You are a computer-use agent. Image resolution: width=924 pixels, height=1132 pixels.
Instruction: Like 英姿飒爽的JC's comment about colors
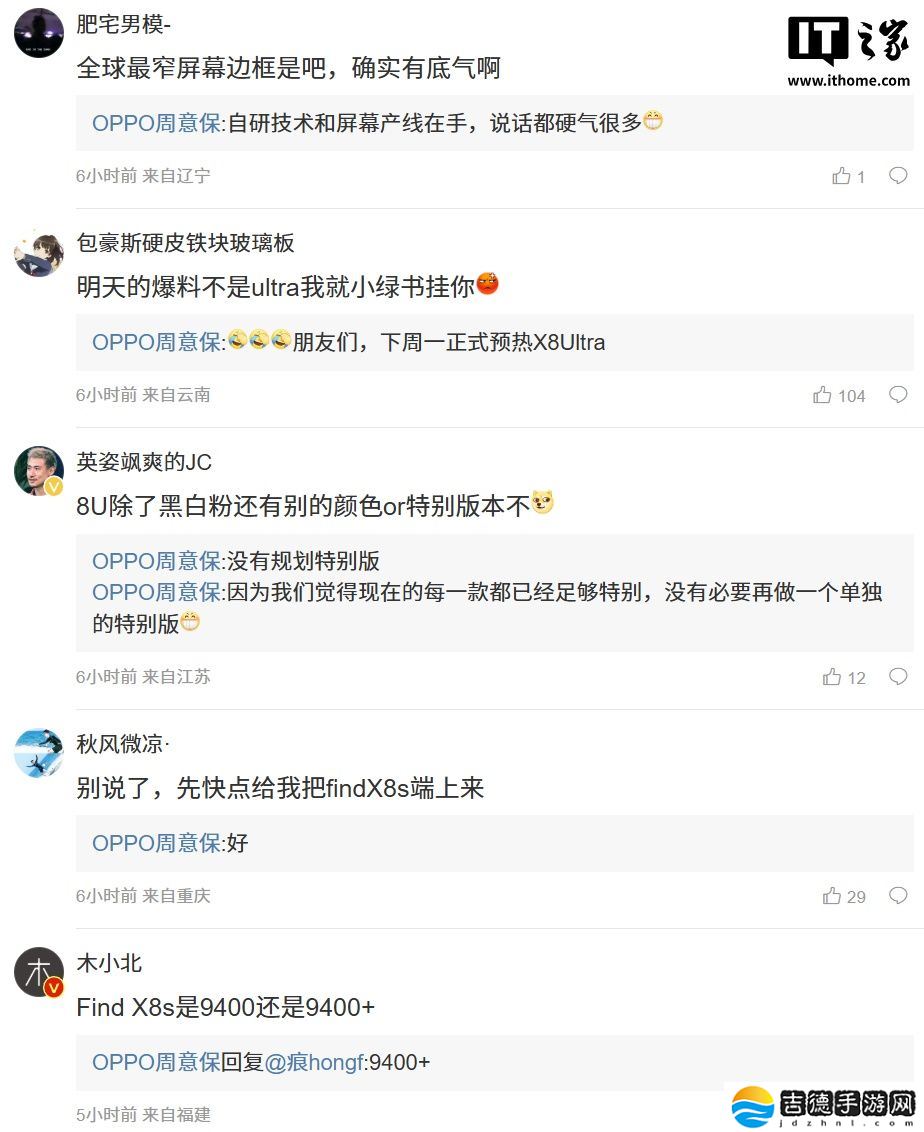[x=832, y=677]
